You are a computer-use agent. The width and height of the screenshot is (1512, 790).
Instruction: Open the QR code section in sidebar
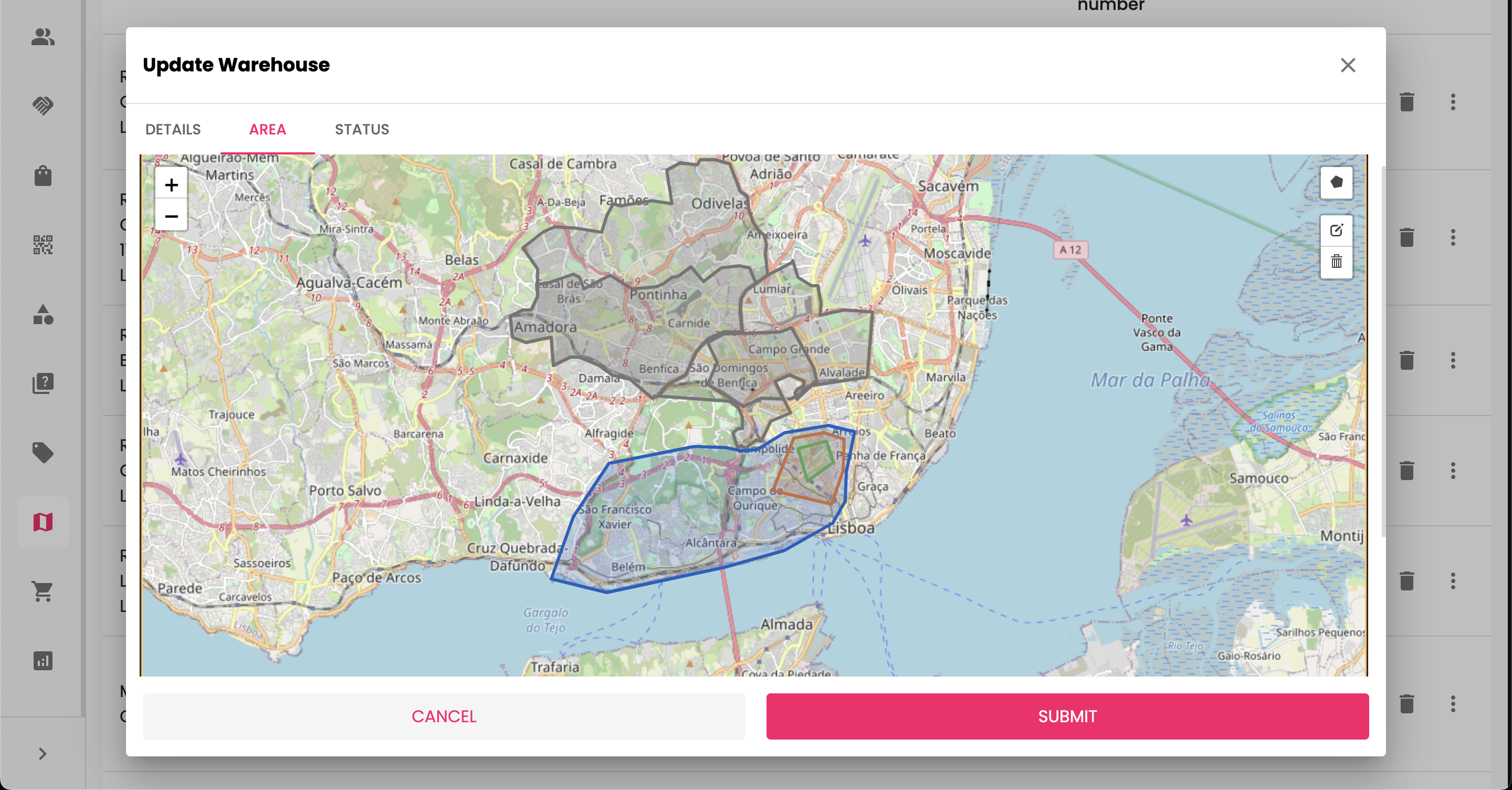pyautogui.click(x=43, y=244)
